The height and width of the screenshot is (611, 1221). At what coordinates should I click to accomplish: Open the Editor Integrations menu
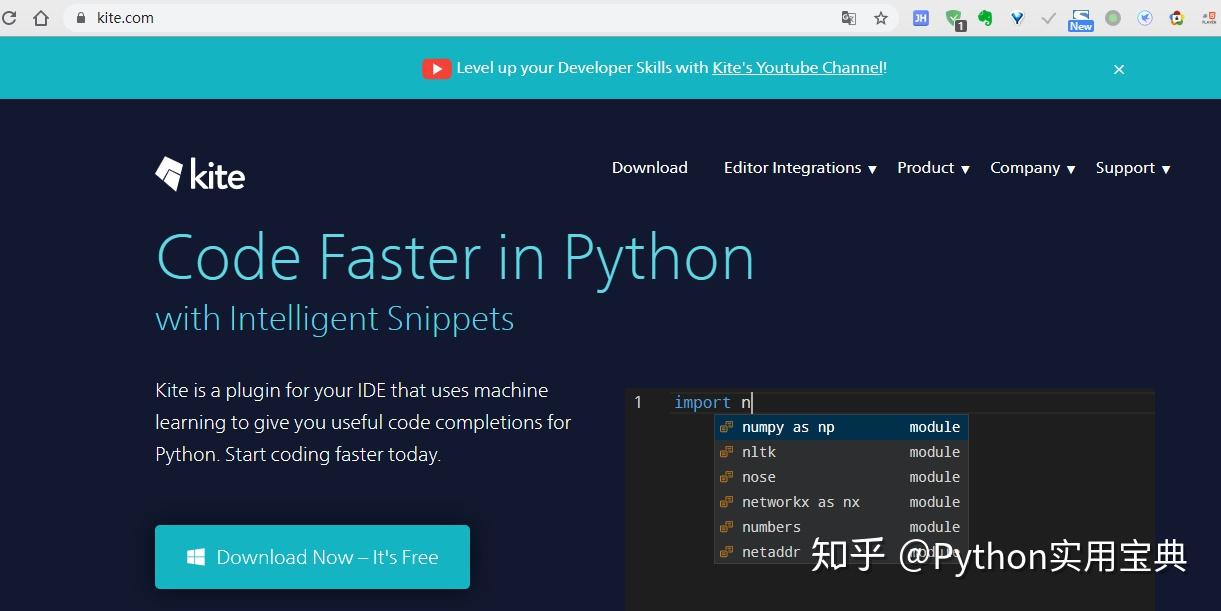click(792, 168)
